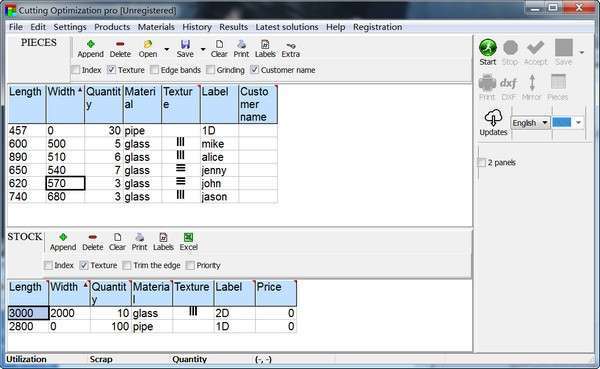600x369 pixels.
Task: Open a pieces file
Action: (x=148, y=49)
